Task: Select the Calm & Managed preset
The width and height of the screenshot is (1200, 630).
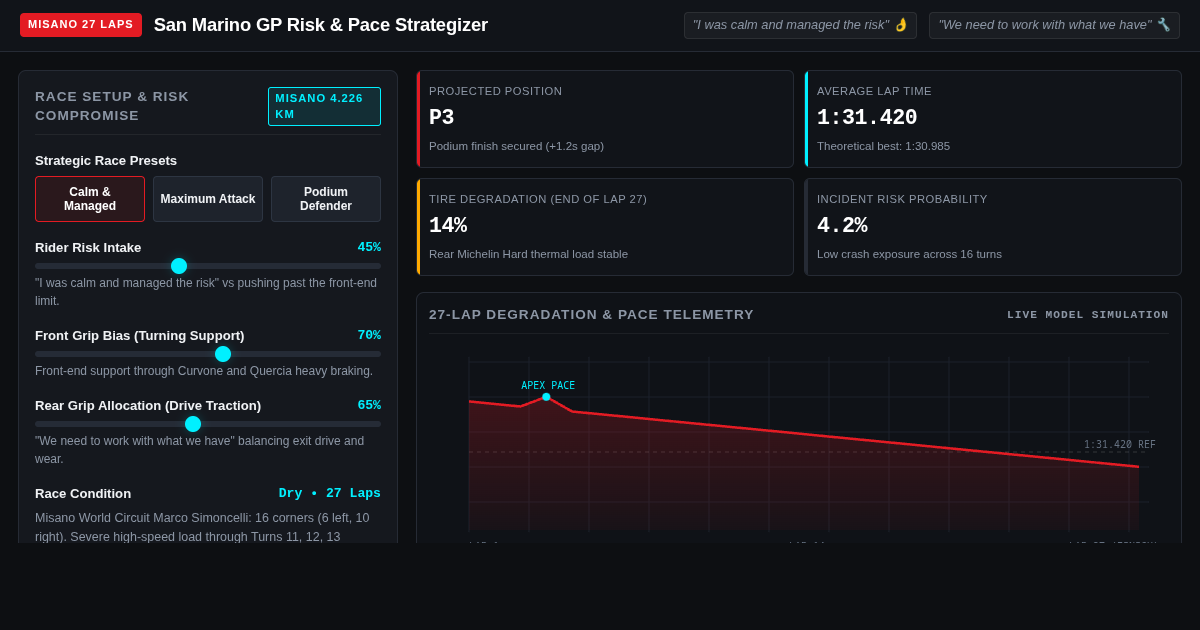Action: tap(90, 199)
